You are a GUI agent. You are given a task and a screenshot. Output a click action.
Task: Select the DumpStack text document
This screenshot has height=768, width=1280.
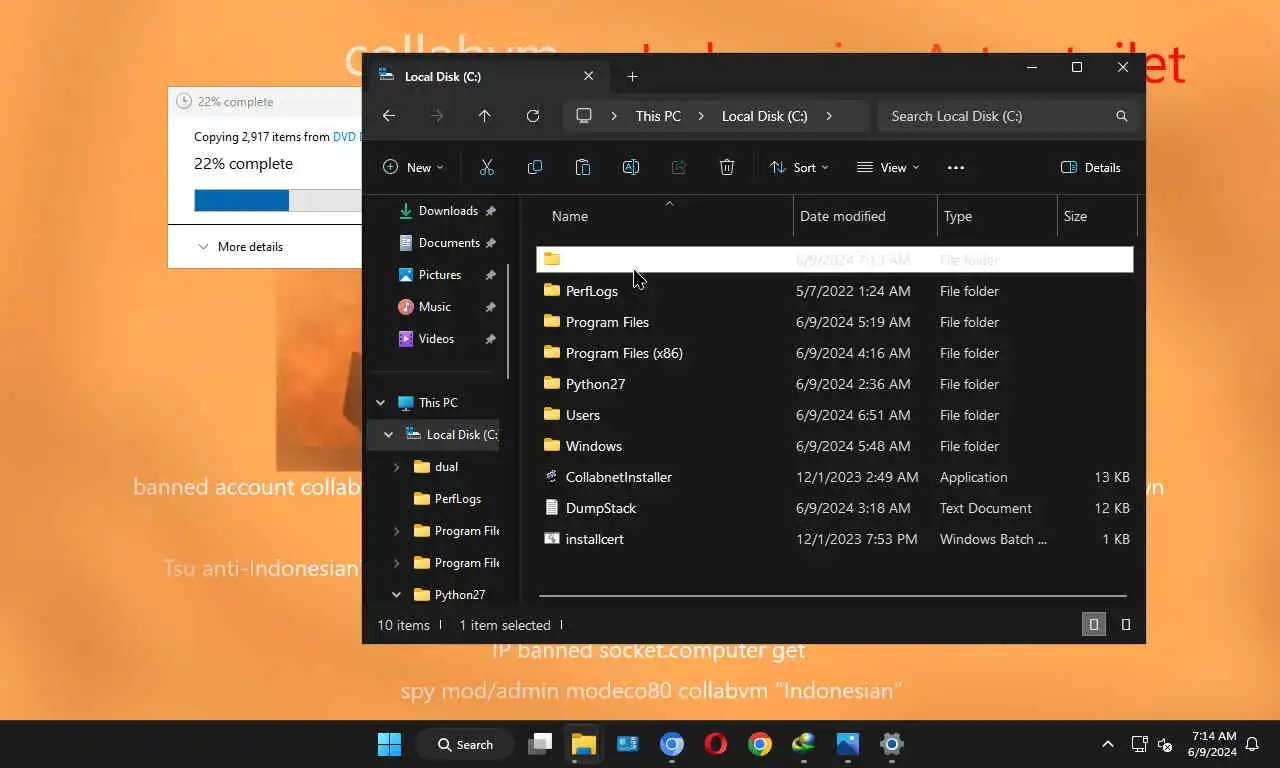836,508
